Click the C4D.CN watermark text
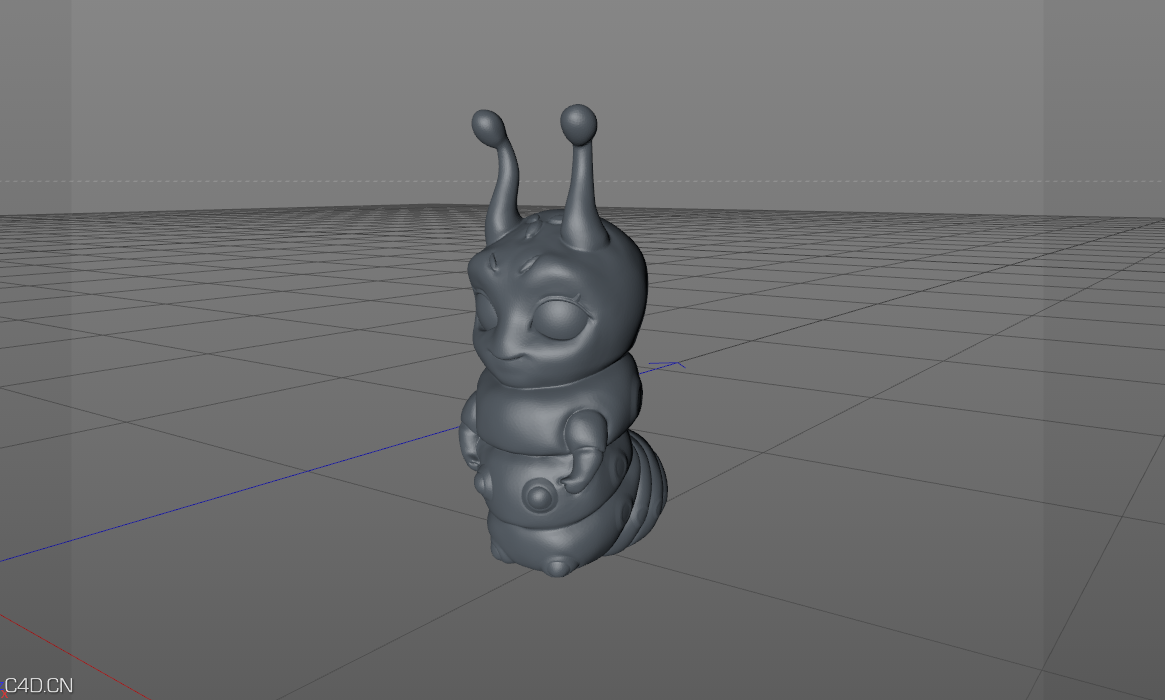Viewport: 1165px width, 700px height. coord(38,685)
